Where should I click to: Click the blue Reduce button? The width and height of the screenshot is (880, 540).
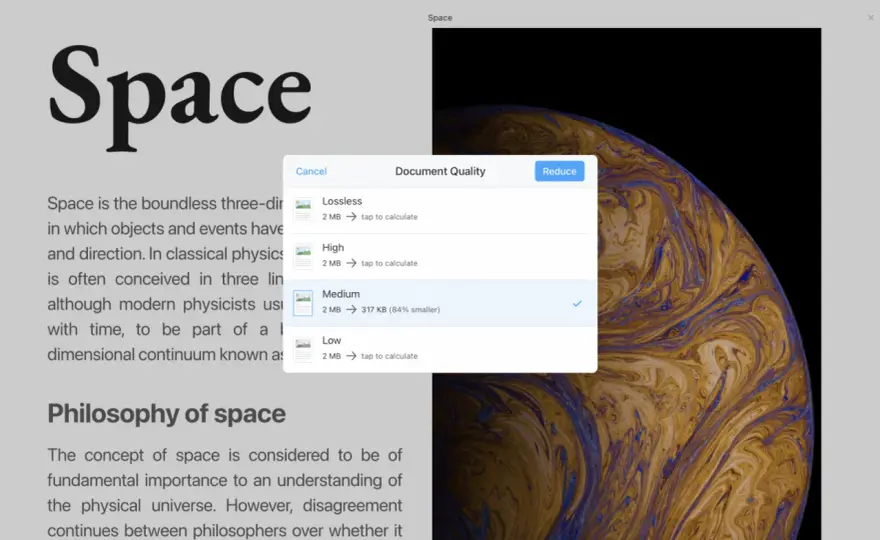pos(559,171)
